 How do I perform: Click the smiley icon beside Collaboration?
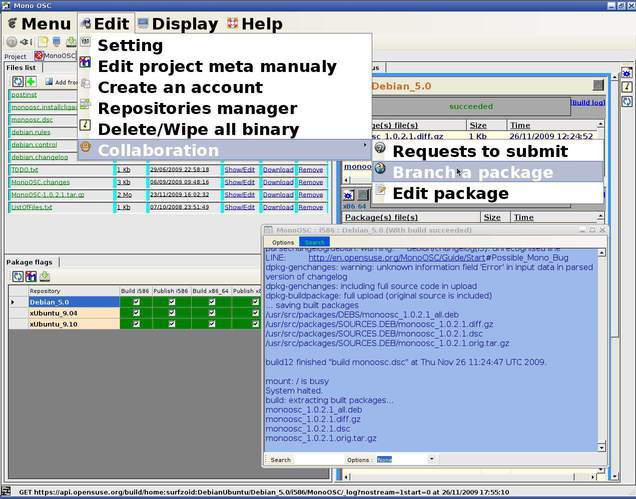coord(85,146)
